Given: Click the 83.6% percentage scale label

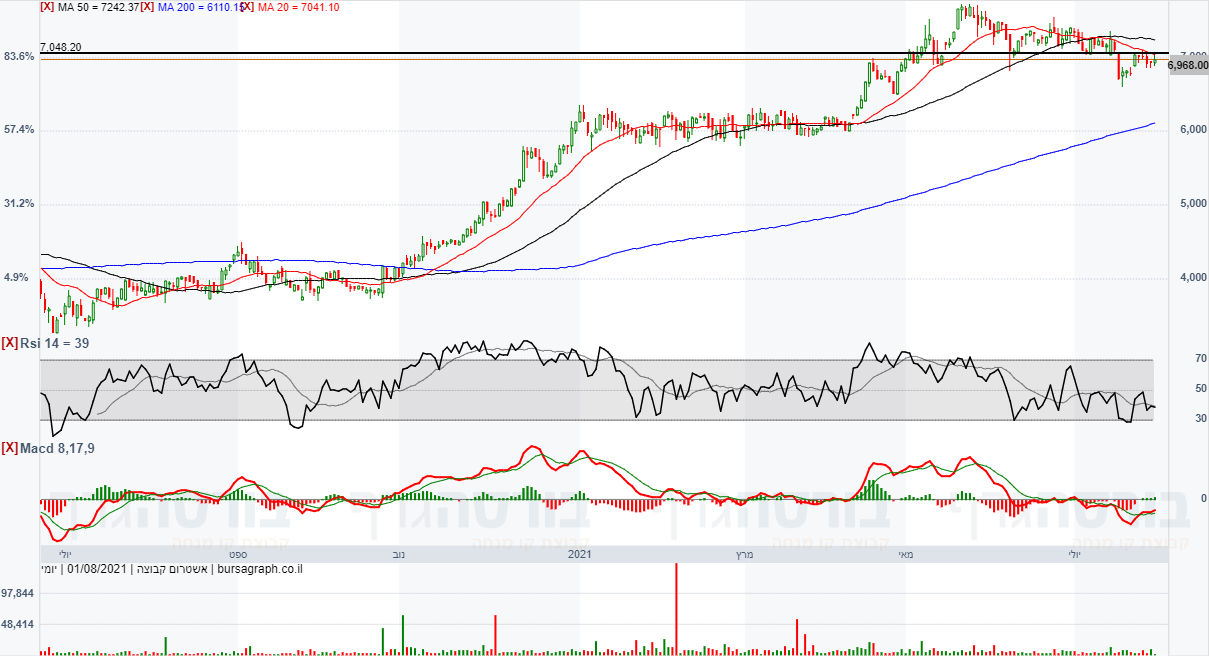Looking at the screenshot, I should (x=19, y=57).
